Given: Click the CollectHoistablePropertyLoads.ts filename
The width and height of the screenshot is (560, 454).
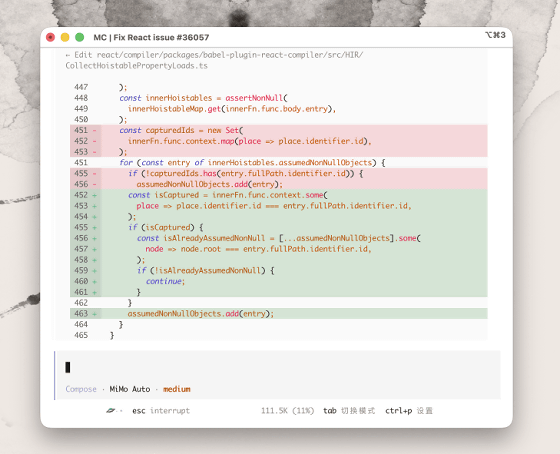Looking at the screenshot, I should [x=136, y=66].
